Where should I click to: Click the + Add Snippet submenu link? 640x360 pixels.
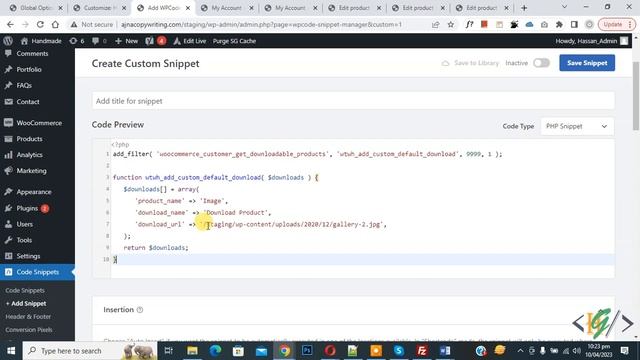pyautogui.click(x=26, y=303)
